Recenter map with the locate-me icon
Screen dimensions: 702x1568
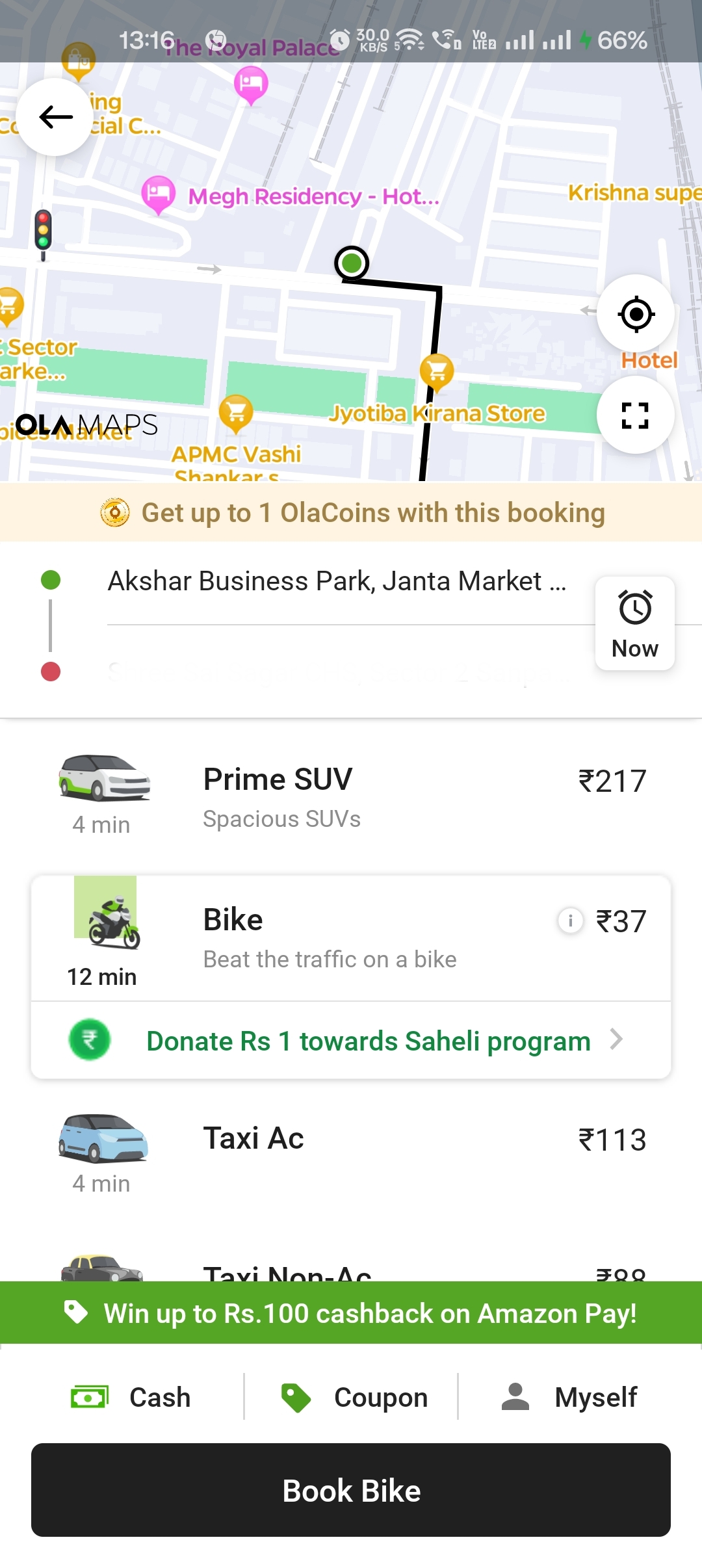[x=635, y=315]
